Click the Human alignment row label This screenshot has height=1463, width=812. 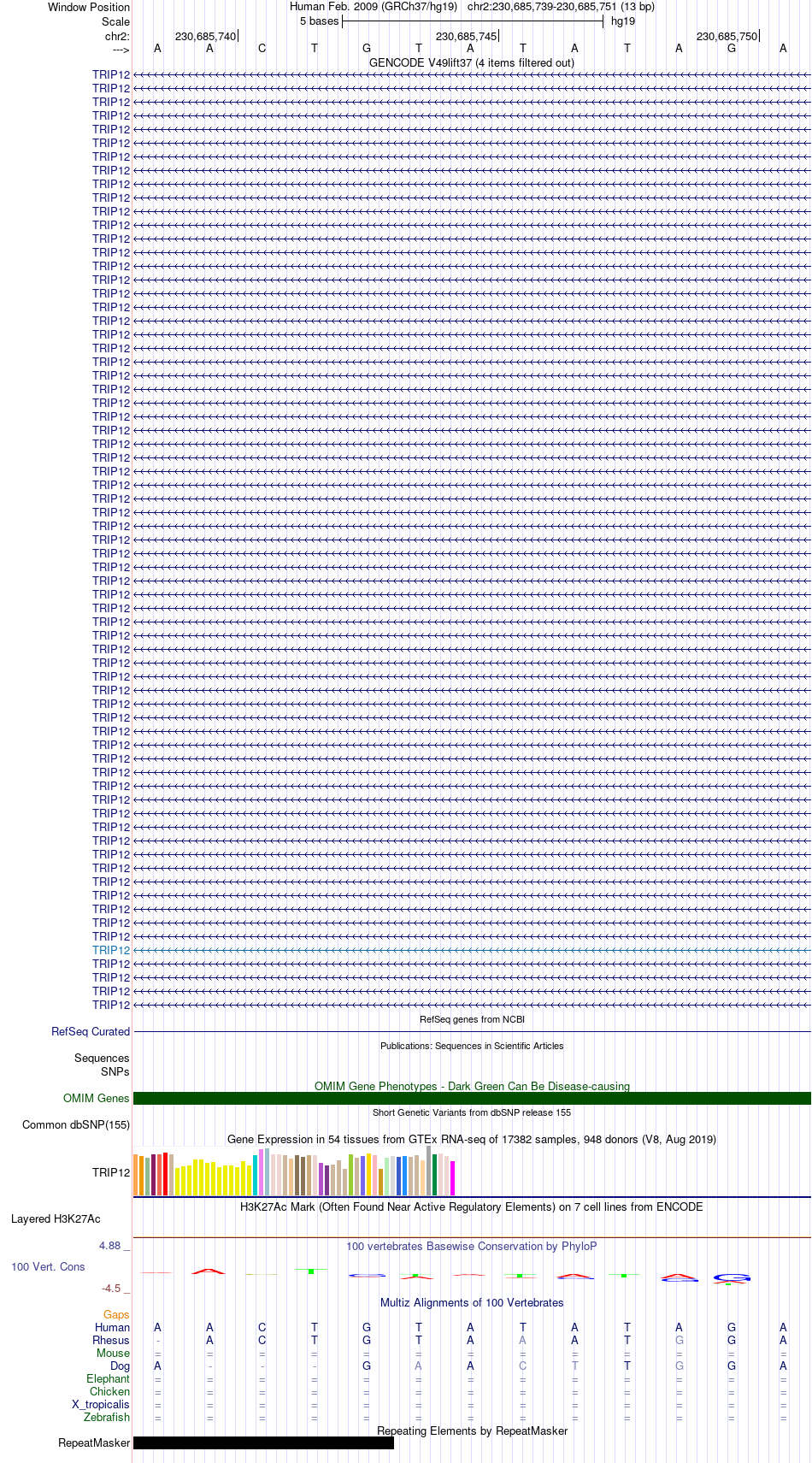click(x=112, y=1328)
